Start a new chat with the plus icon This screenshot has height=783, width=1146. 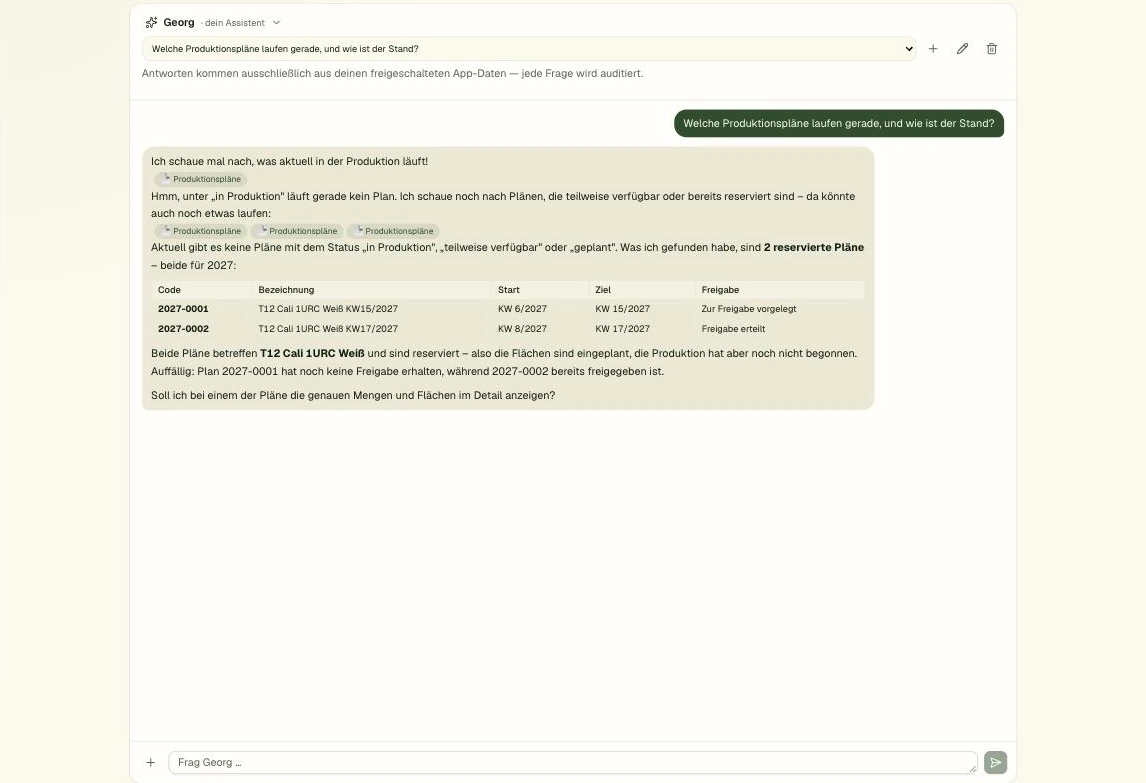click(x=933, y=49)
